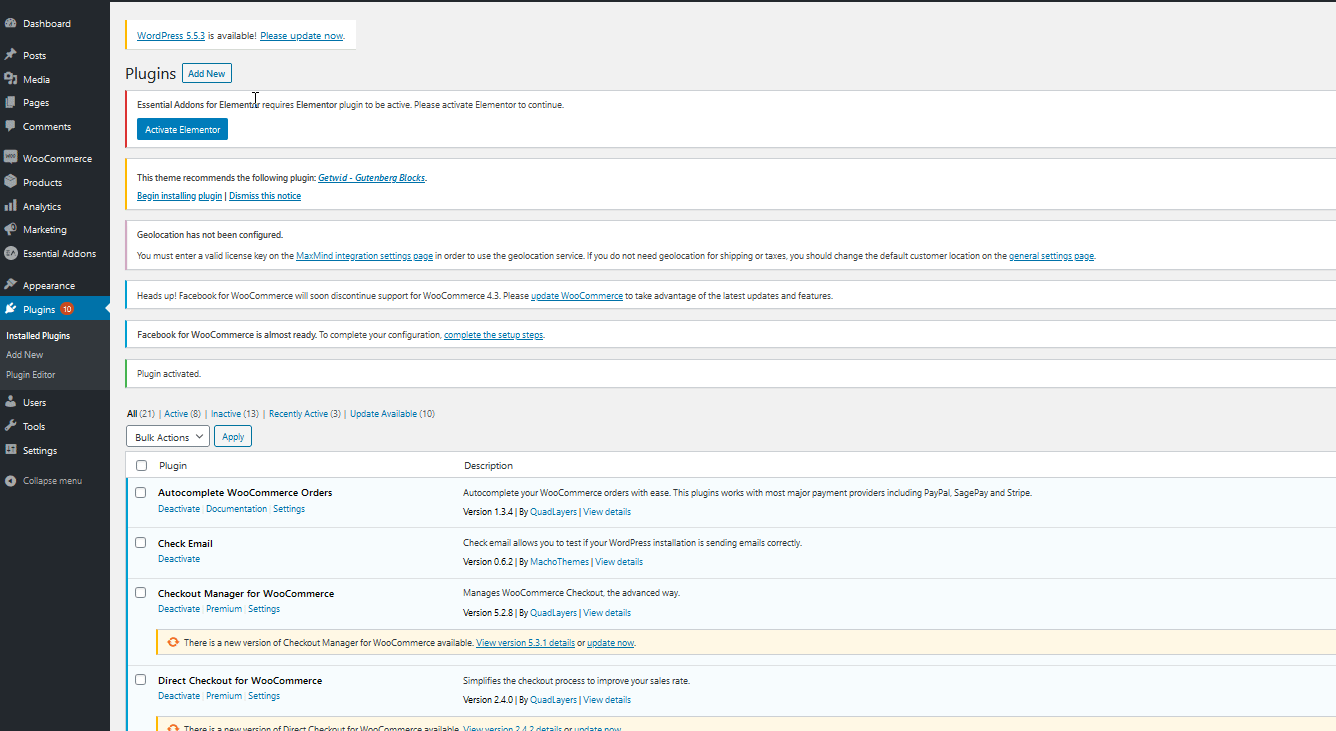Viewport: 1336px width, 731px height.
Task: Click the Analytics bar chart icon
Action: pos(11,206)
